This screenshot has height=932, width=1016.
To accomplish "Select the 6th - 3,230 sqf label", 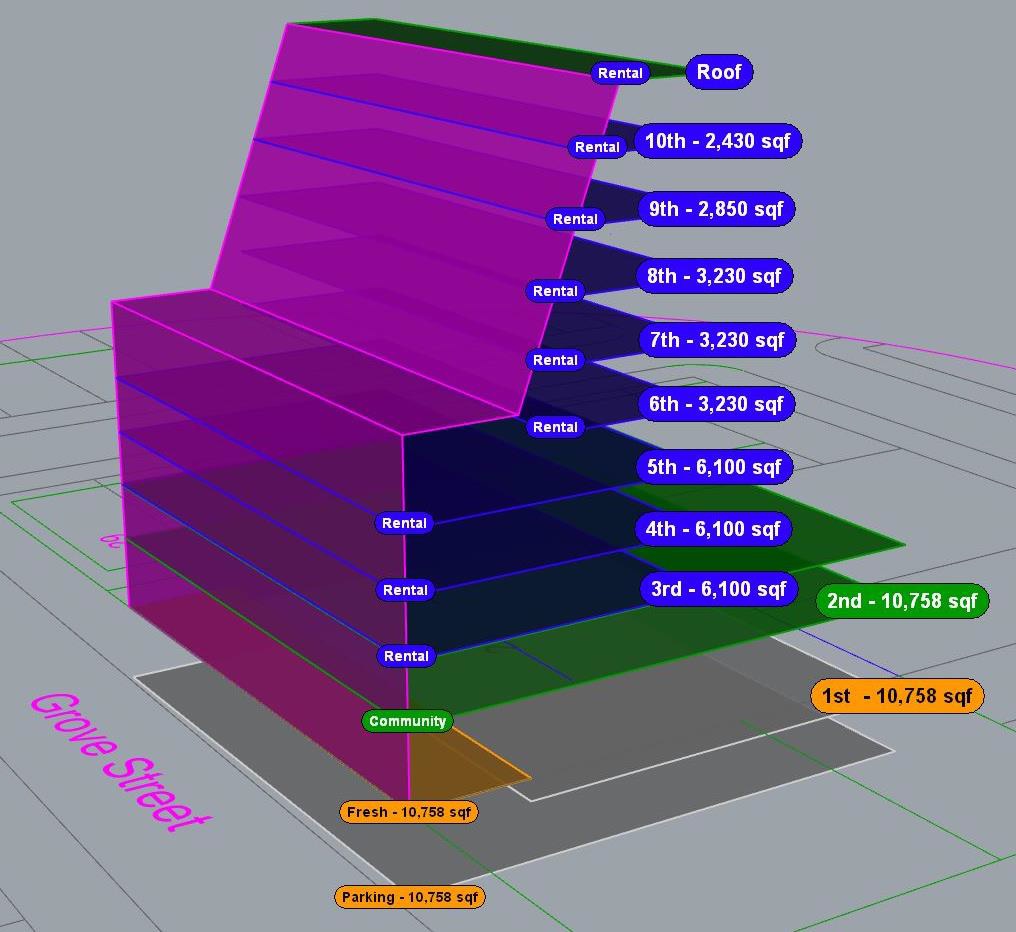I will pos(715,404).
